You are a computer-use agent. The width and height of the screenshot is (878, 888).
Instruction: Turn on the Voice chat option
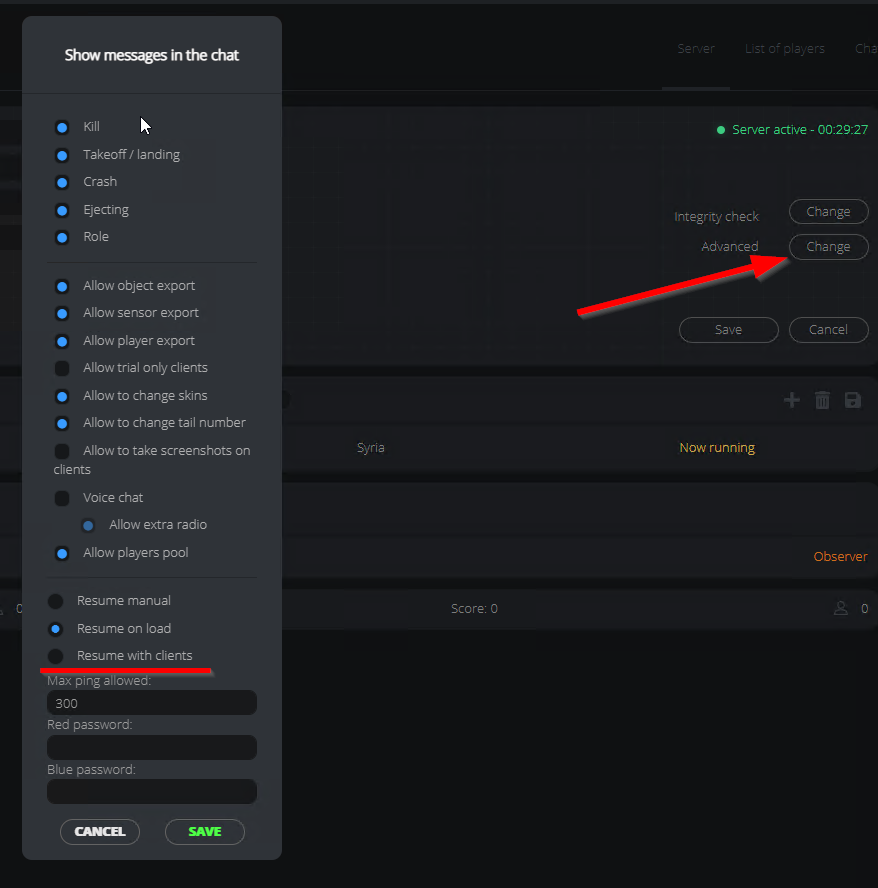pos(62,498)
